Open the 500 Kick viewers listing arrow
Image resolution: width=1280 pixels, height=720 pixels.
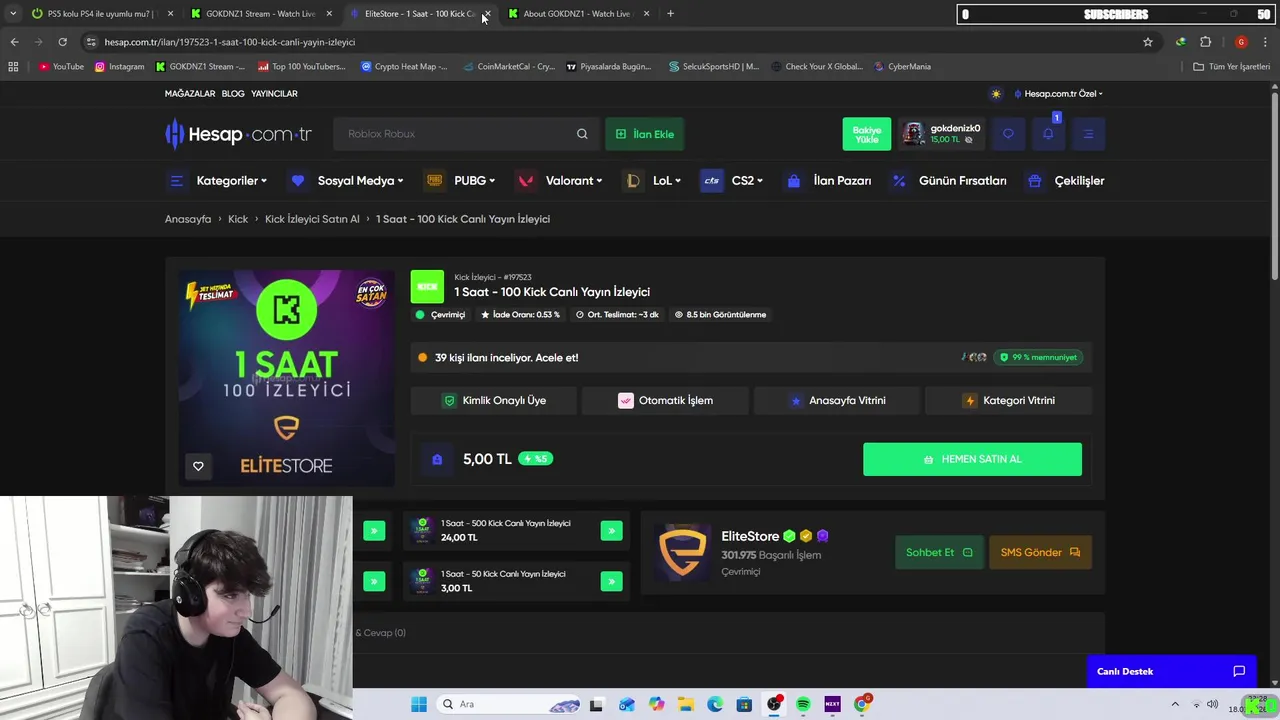pyautogui.click(x=611, y=531)
